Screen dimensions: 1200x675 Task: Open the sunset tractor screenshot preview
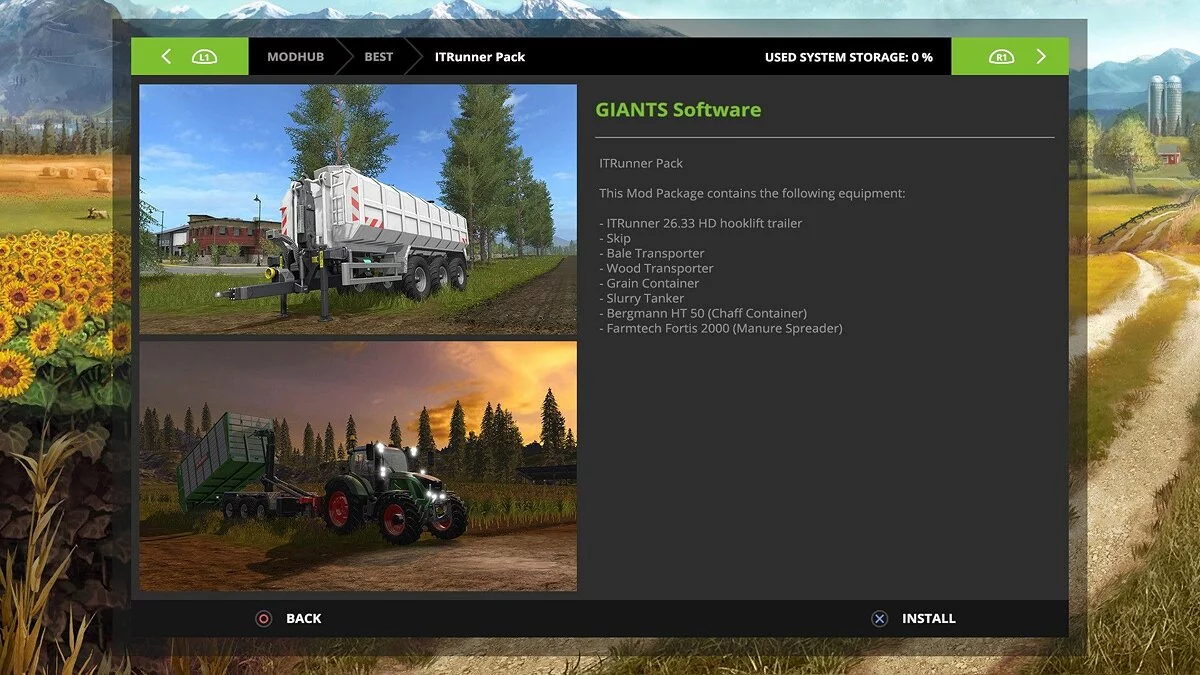click(x=359, y=465)
